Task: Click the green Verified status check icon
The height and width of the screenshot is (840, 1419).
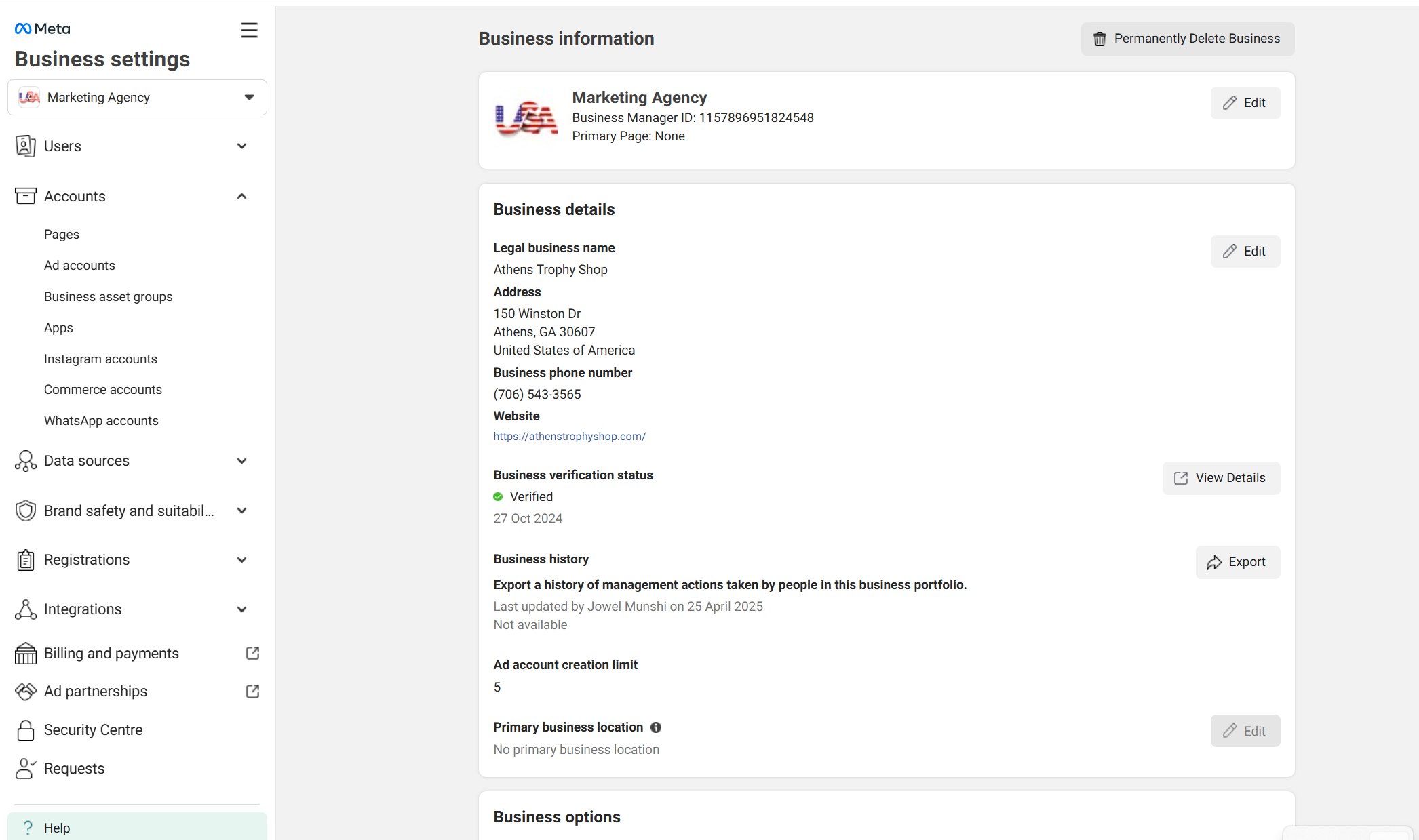Action: pyautogui.click(x=498, y=497)
